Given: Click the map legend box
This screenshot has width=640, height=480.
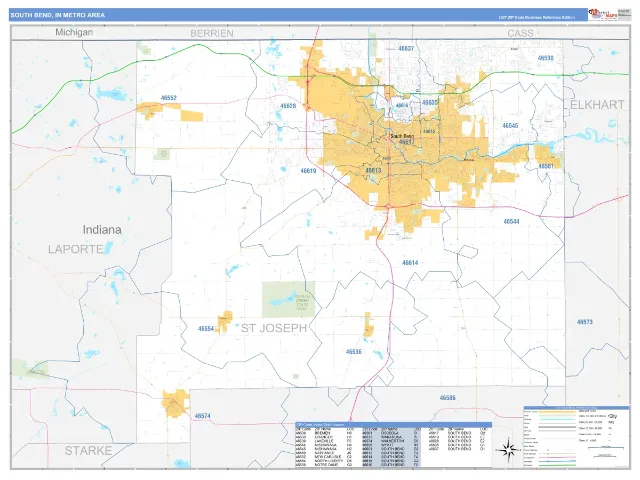Looking at the screenshot, I should (576, 437).
